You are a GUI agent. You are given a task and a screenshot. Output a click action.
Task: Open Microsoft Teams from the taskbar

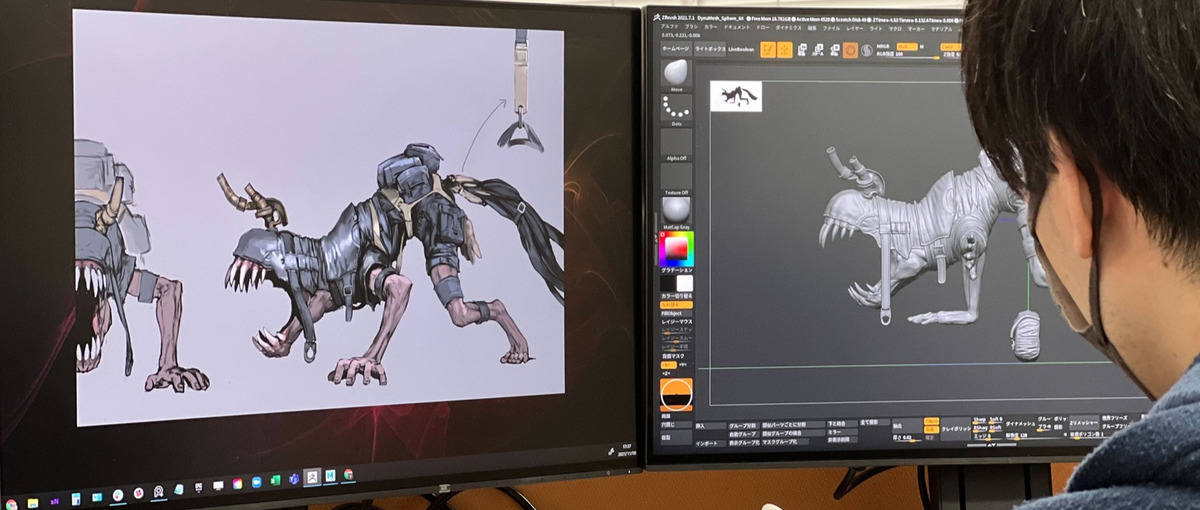coord(294,479)
